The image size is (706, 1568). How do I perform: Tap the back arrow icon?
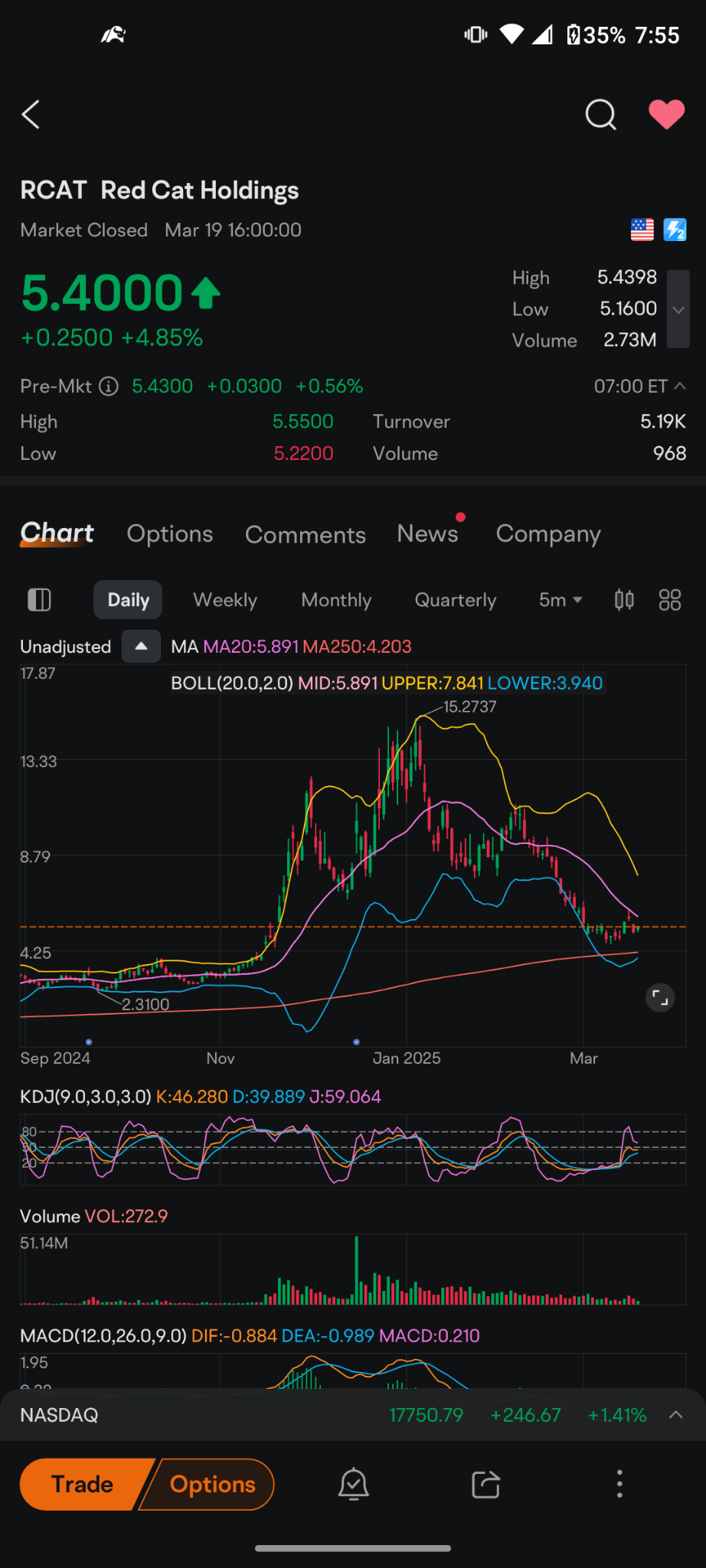click(x=31, y=115)
